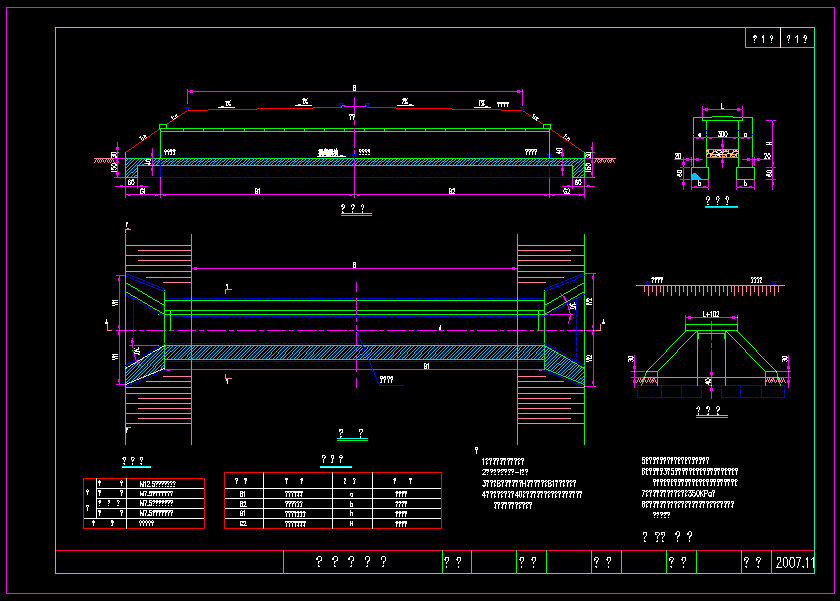The image size is (840, 601).
Task: Select the underlined elevation view title
Action: coord(354,210)
